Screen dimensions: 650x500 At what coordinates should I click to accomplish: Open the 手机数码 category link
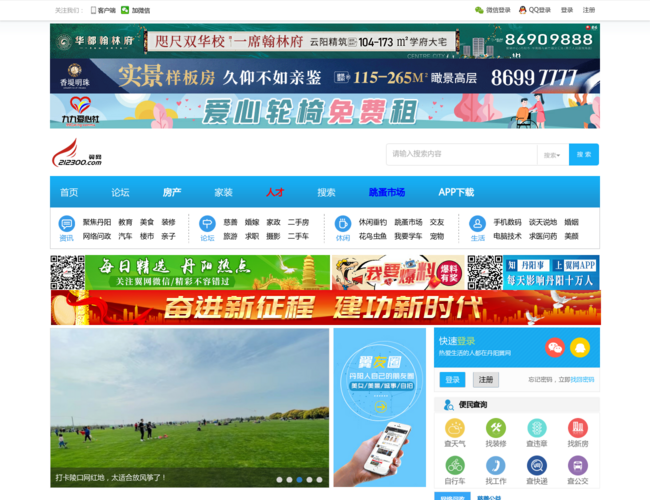pyautogui.click(x=507, y=222)
